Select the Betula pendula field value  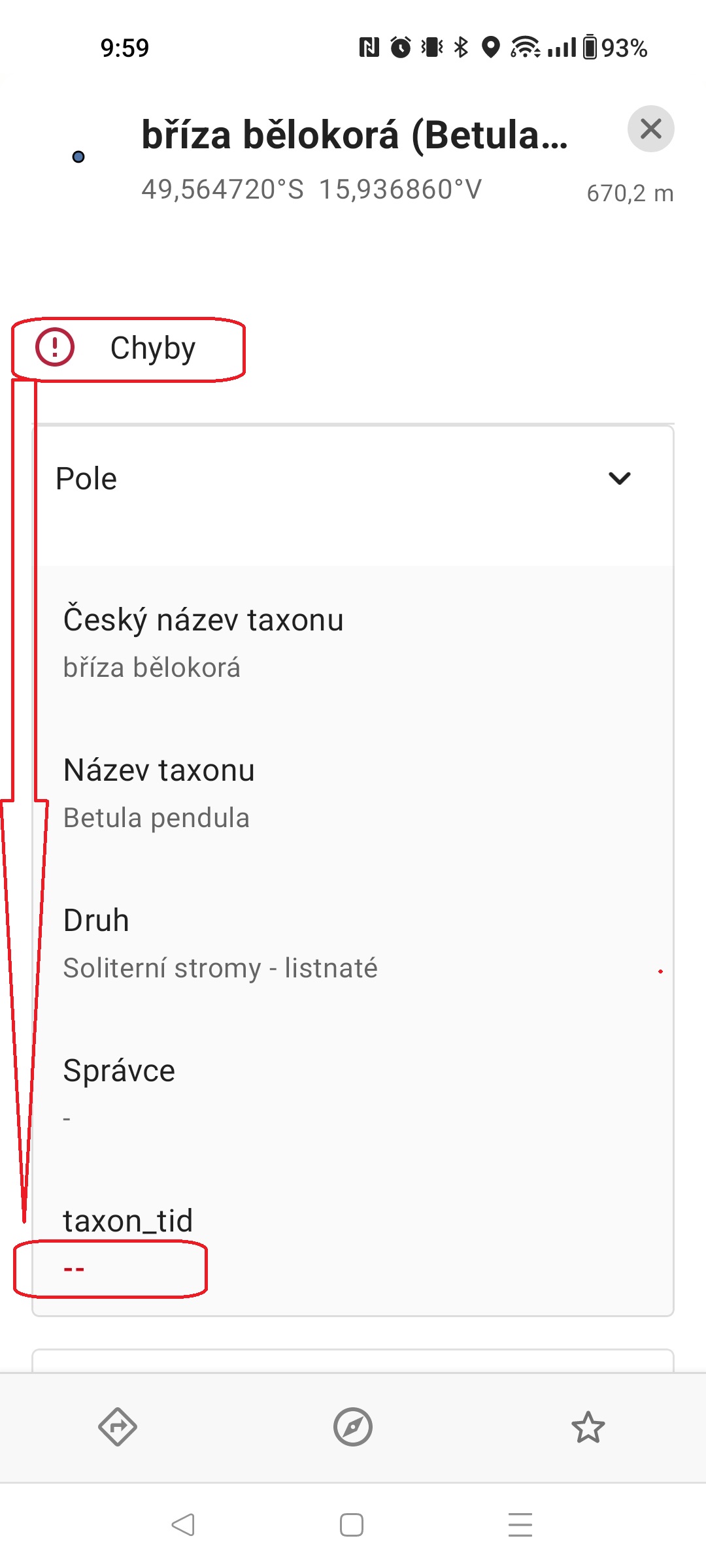[156, 817]
